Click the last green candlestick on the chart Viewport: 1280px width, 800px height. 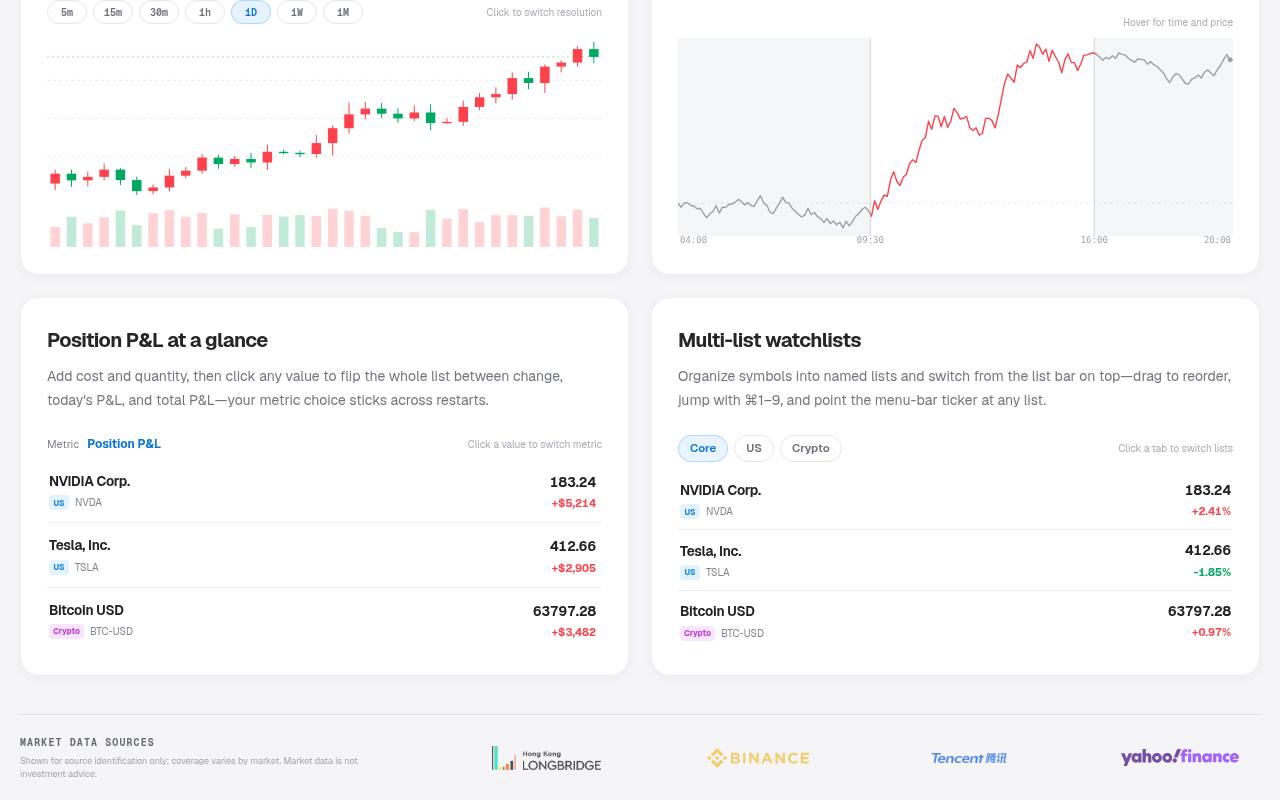pyautogui.click(x=594, y=53)
